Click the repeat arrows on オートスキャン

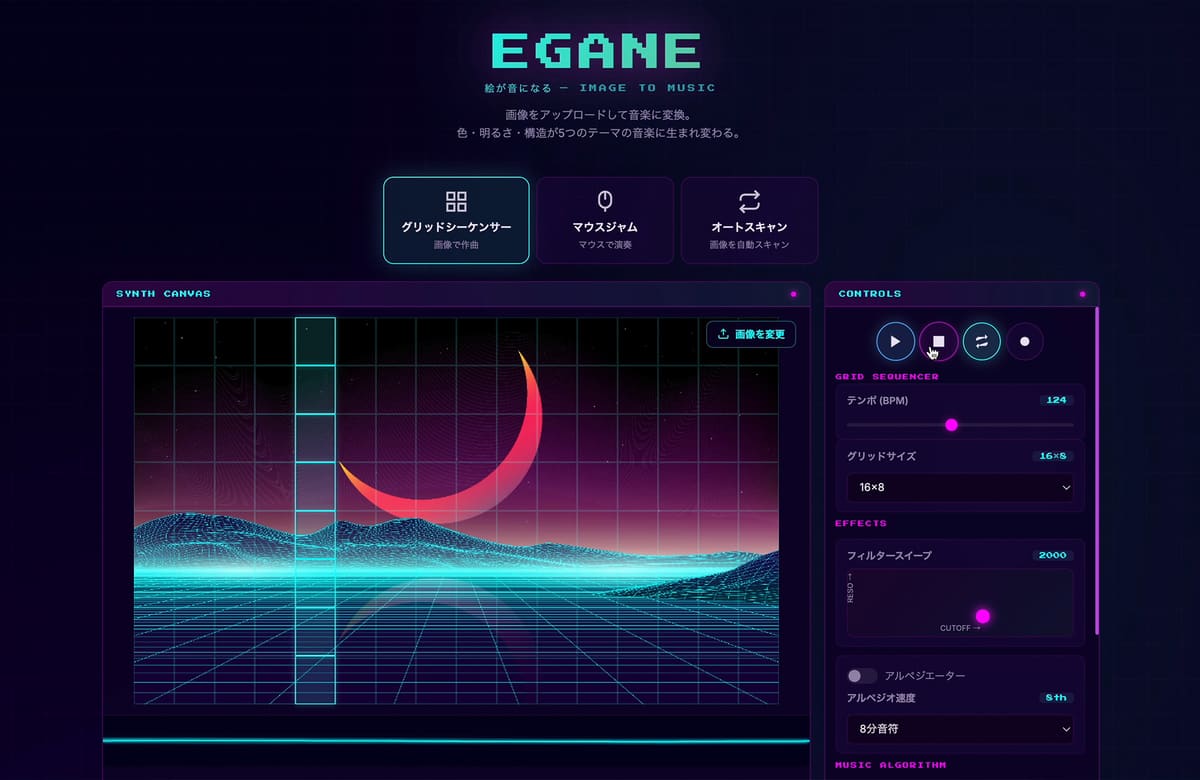point(749,201)
